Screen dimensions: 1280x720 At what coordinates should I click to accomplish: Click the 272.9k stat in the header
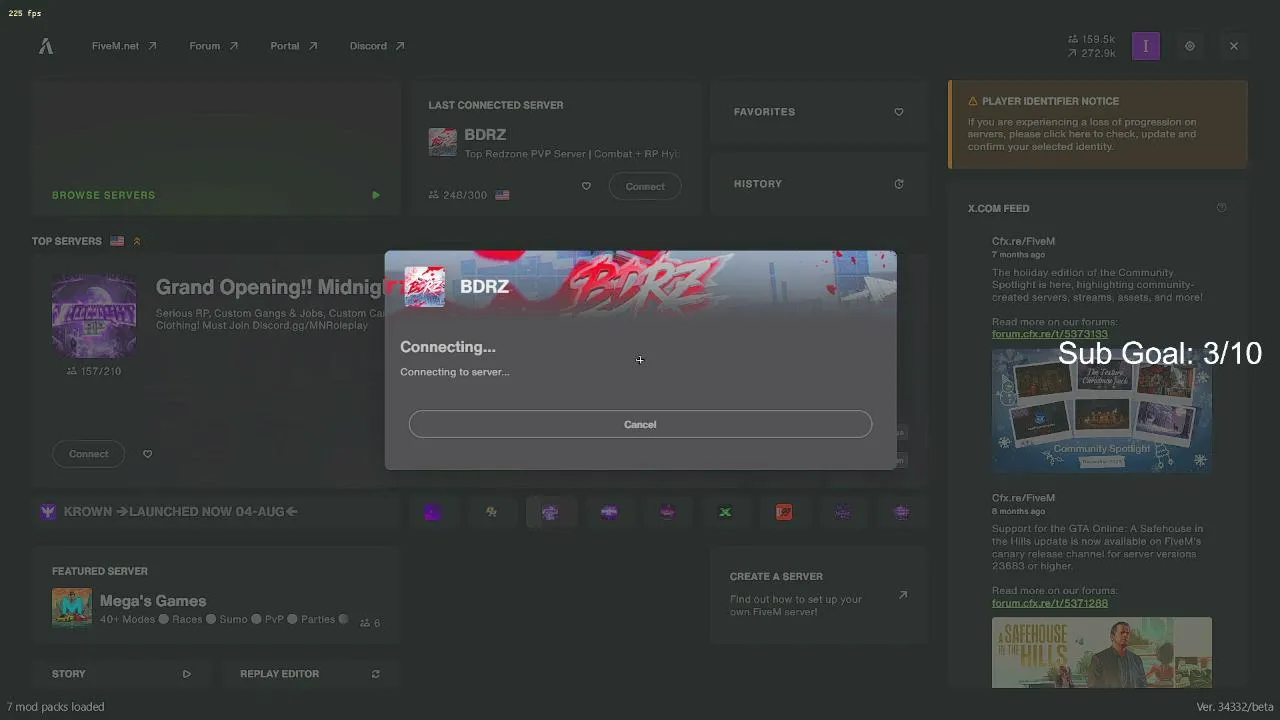(x=1091, y=54)
